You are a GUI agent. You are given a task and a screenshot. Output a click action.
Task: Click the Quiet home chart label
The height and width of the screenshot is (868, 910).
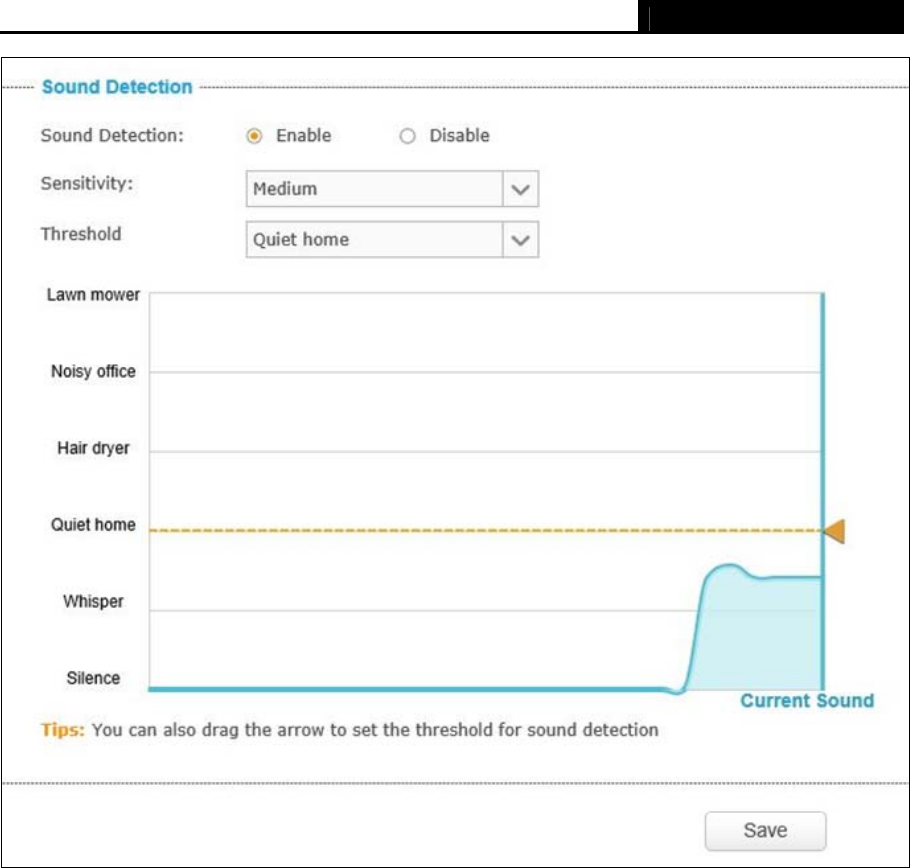click(x=93, y=525)
